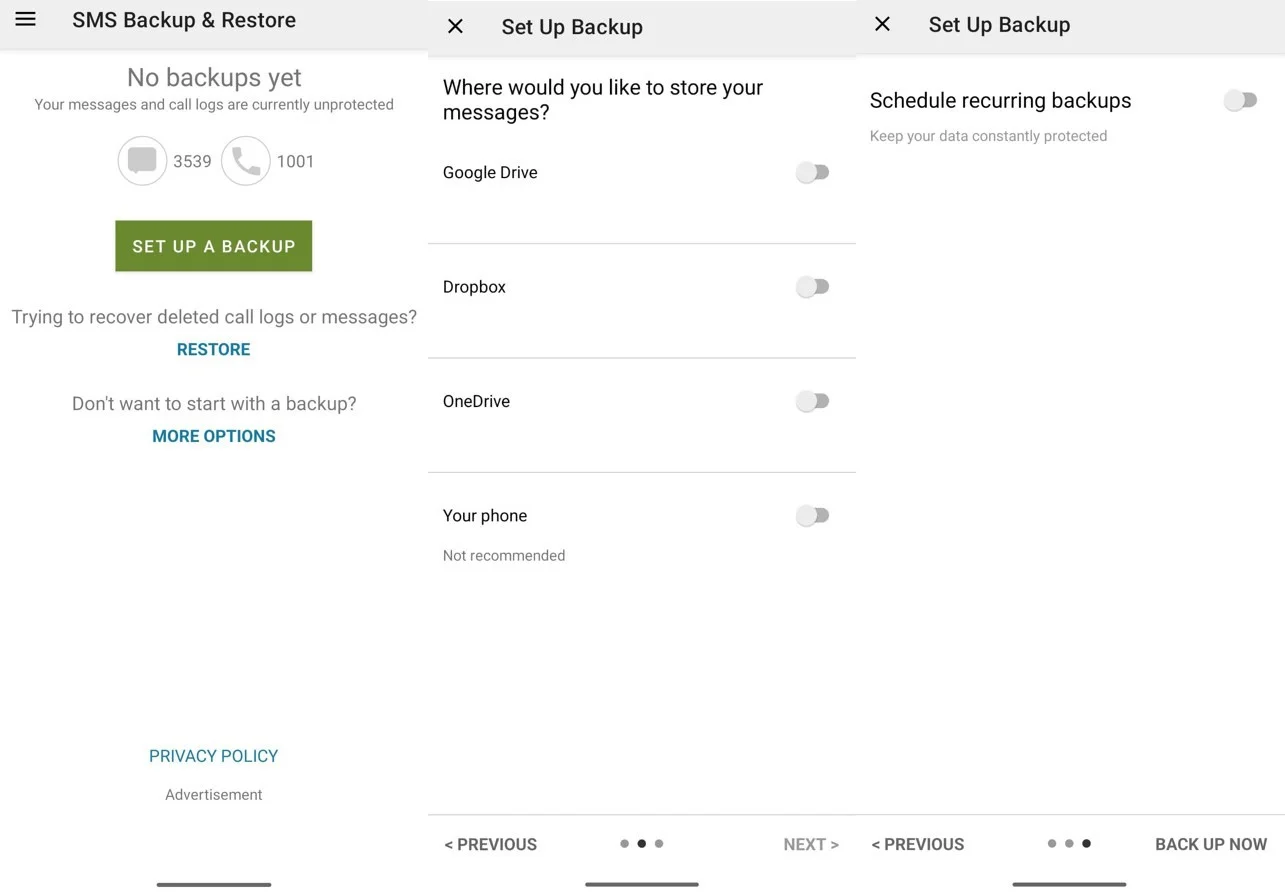Click the SET UP A BACKUP button
Image resolution: width=1285 pixels, height=895 pixels.
coord(213,245)
